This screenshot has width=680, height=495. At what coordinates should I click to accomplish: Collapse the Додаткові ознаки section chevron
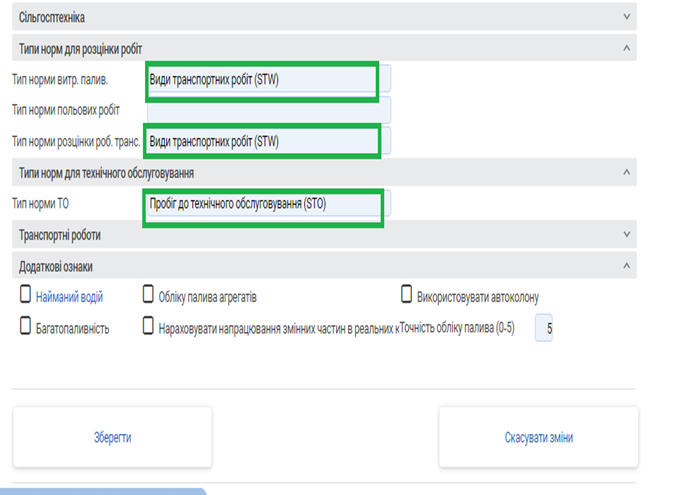click(627, 266)
